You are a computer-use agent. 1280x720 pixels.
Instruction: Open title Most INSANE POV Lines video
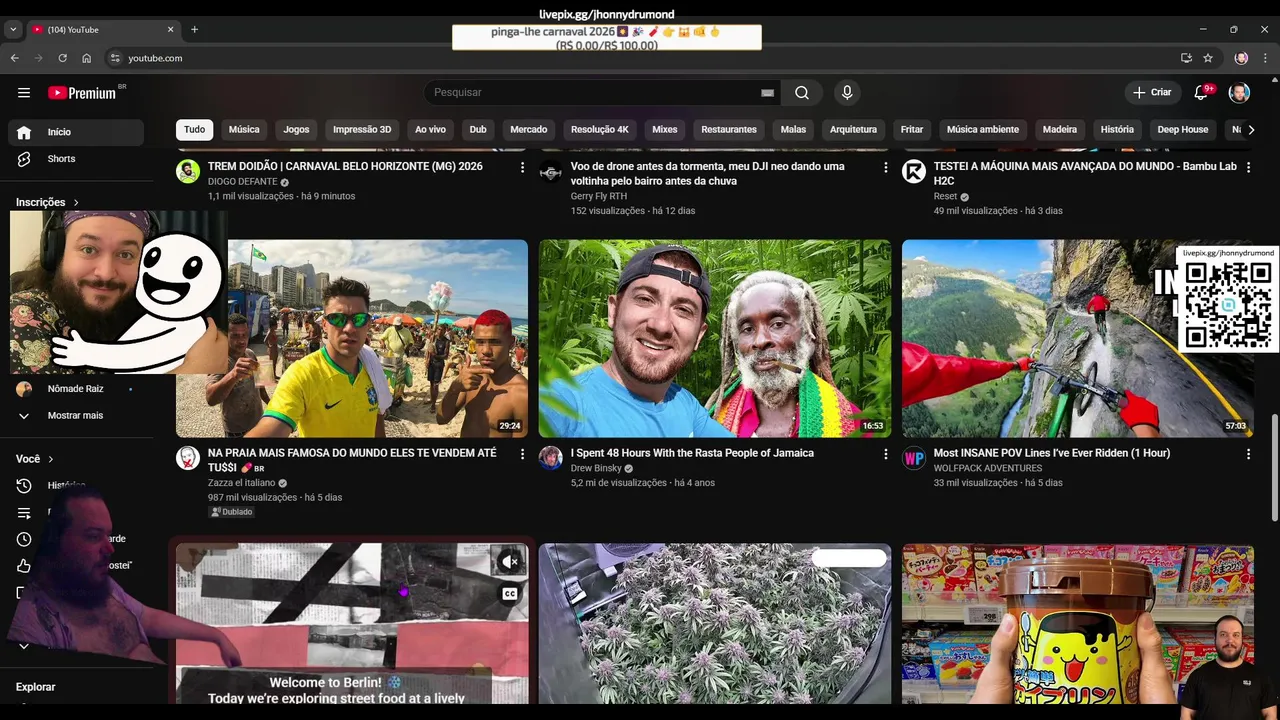[1052, 454]
